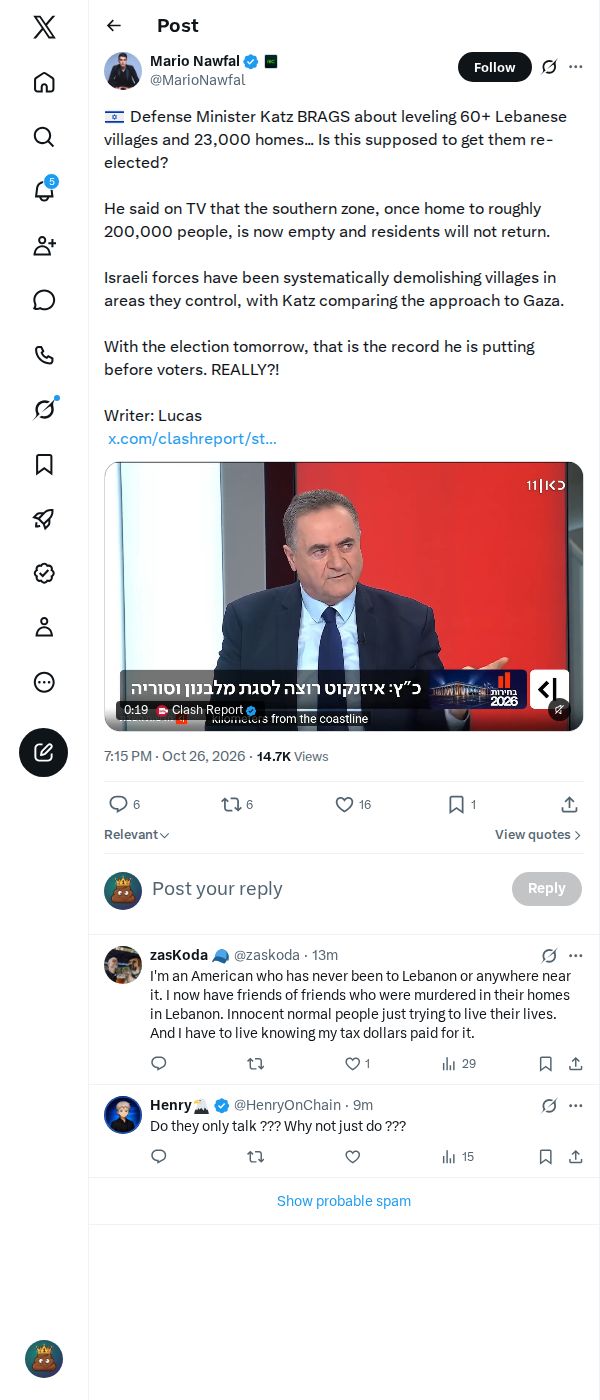Open Profile in the sidebar

coord(44,627)
